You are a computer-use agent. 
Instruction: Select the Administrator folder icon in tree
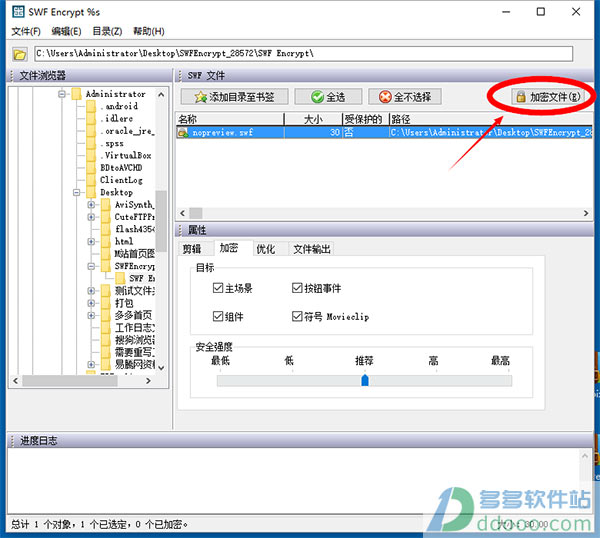77,94
